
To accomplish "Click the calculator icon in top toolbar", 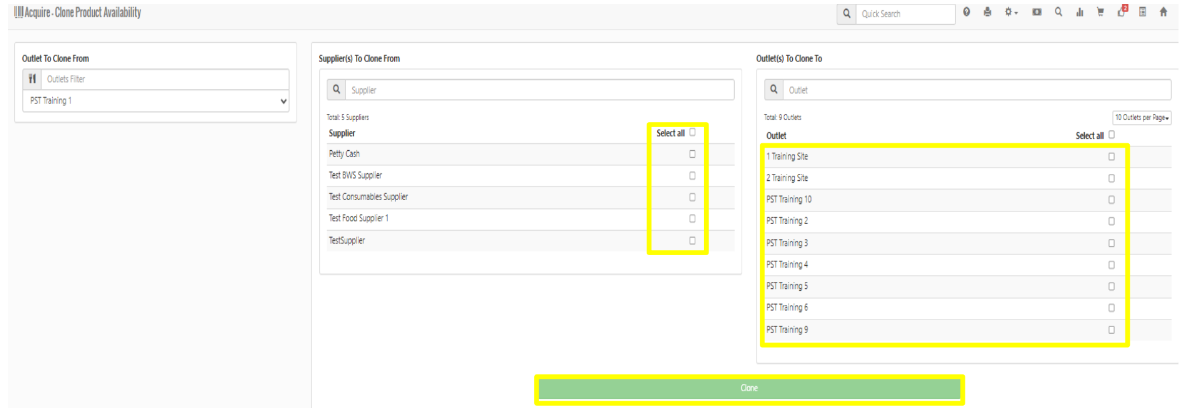I will 1142,13.
